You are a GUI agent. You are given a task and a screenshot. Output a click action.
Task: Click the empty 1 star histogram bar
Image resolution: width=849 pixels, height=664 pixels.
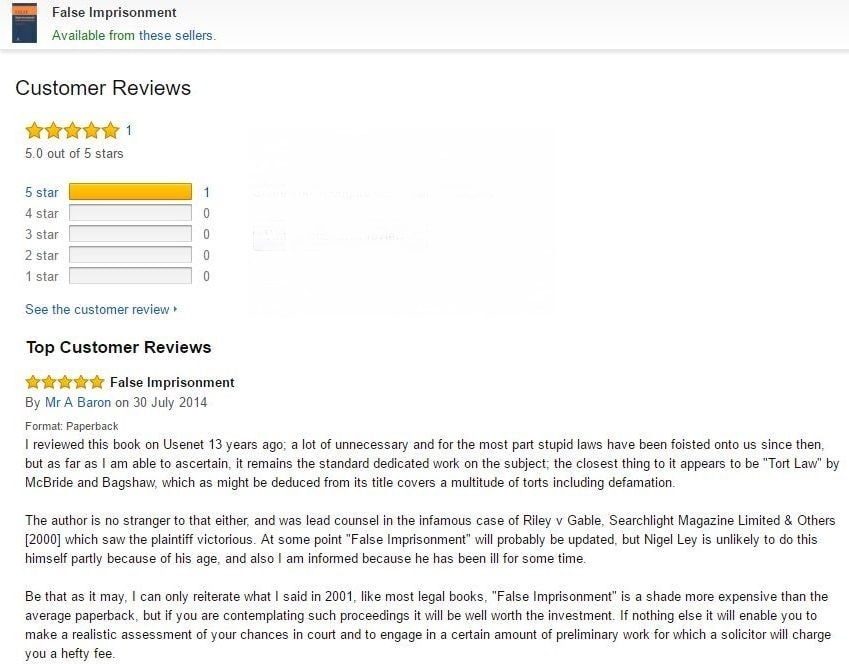point(130,276)
